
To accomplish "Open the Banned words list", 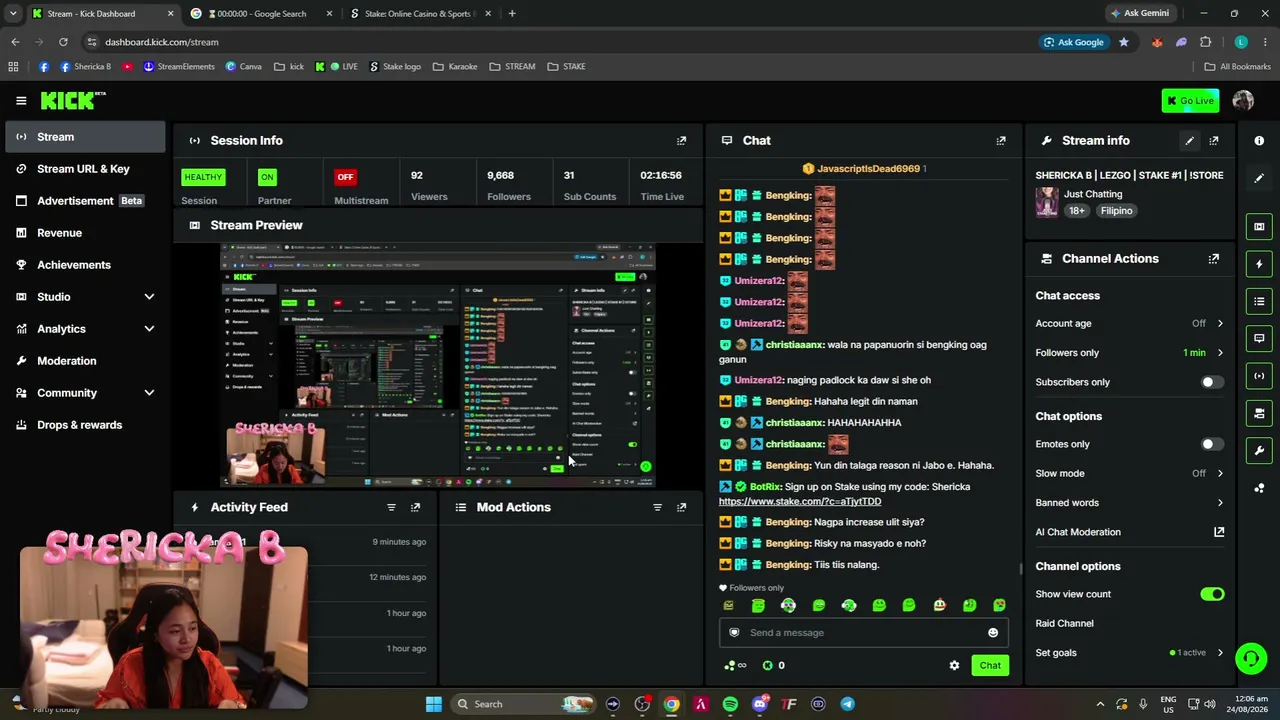I will (x=1130, y=503).
